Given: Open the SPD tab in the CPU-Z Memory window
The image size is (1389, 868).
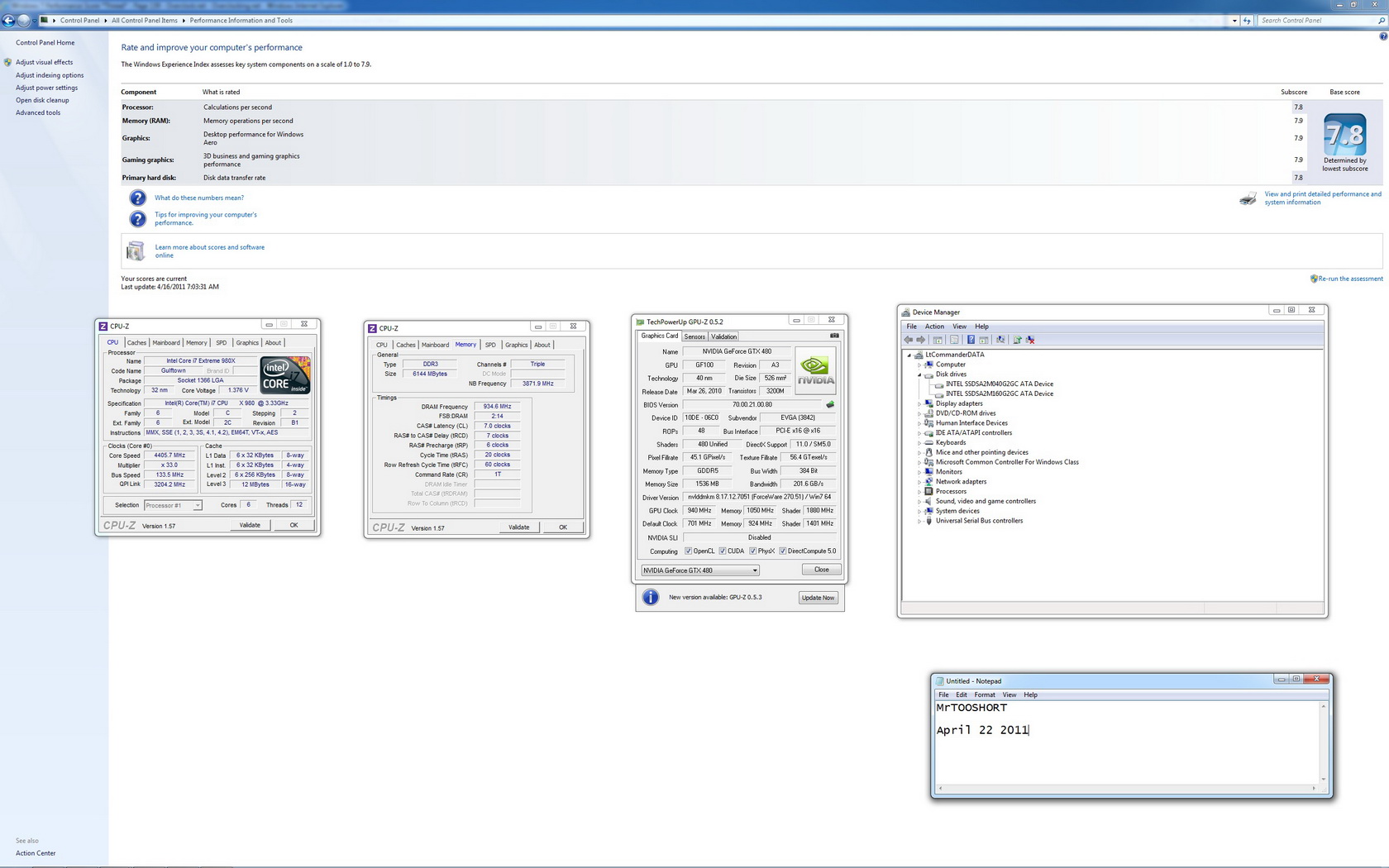Looking at the screenshot, I should click(x=490, y=345).
